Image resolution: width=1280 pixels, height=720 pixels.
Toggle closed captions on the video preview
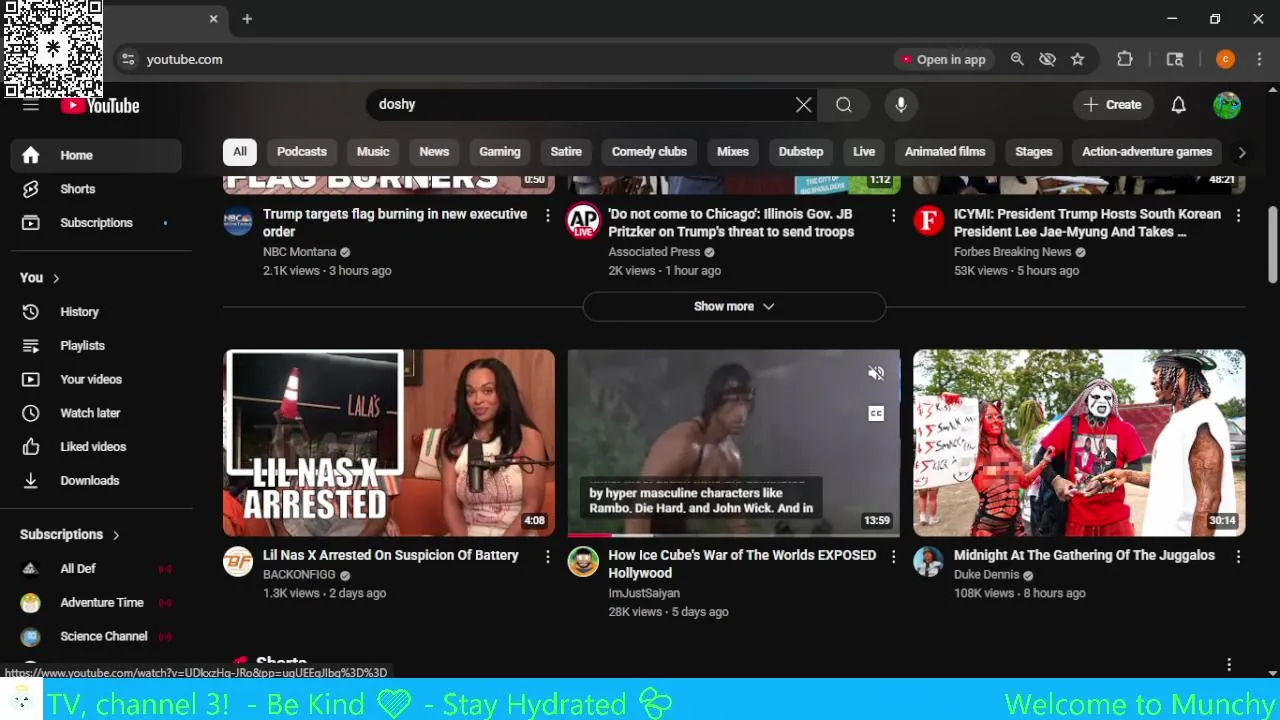876,413
